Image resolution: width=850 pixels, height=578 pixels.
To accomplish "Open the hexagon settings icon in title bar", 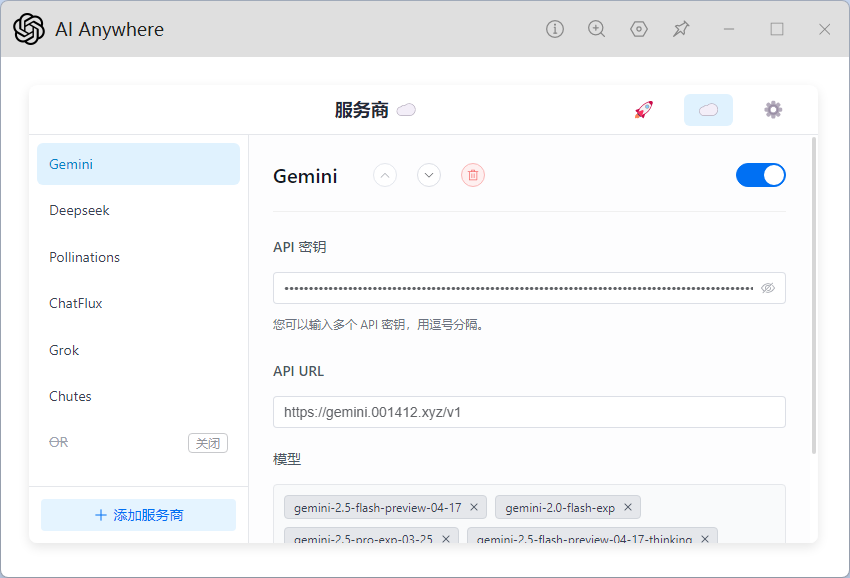I will click(639, 29).
